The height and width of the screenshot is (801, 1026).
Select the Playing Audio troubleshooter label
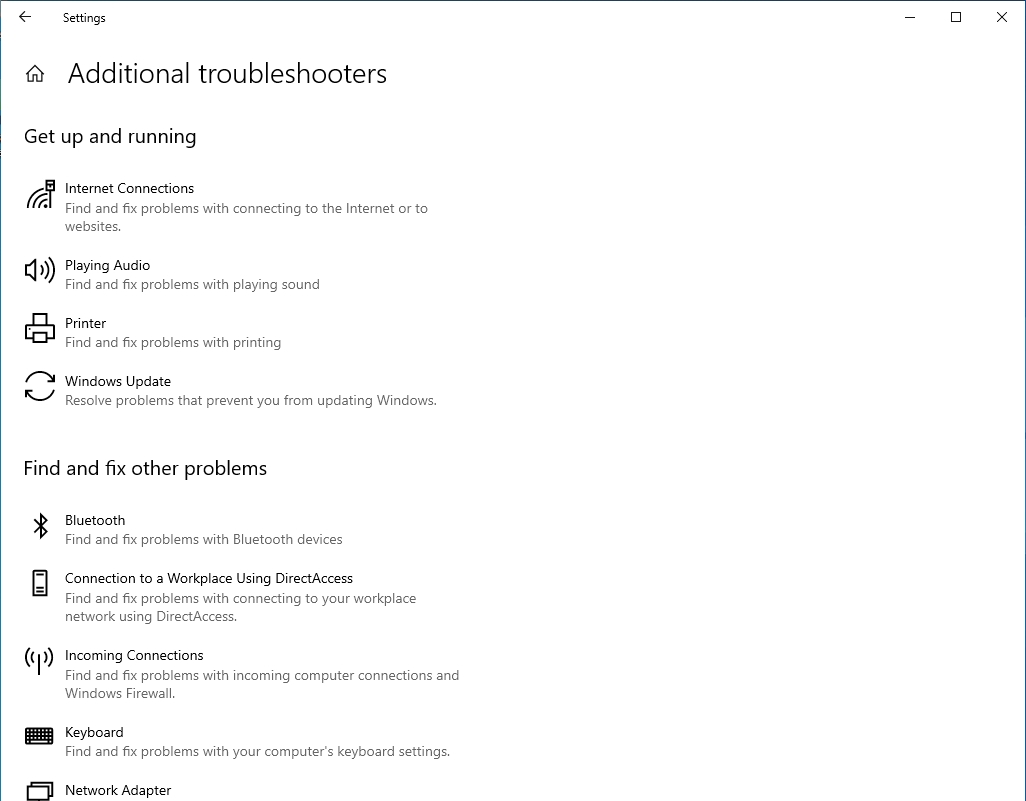(x=108, y=265)
